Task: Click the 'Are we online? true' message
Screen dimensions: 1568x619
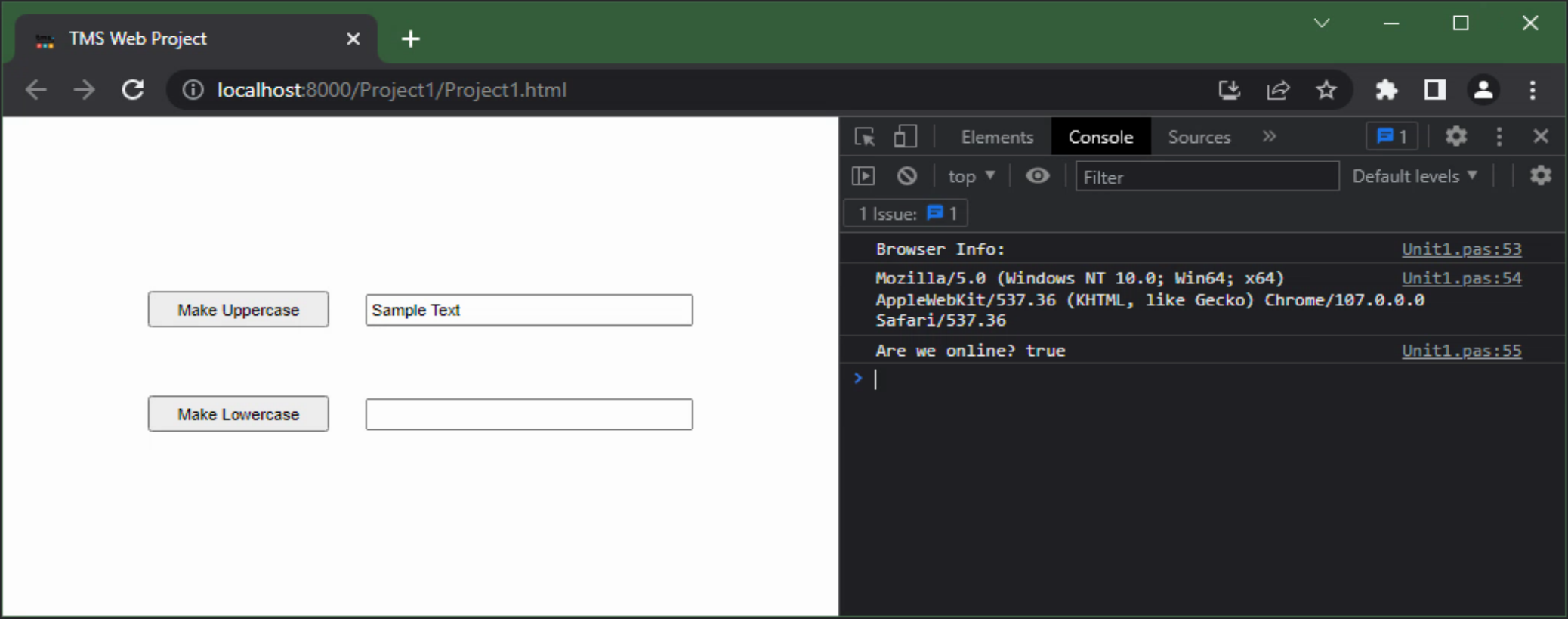Action: point(970,350)
